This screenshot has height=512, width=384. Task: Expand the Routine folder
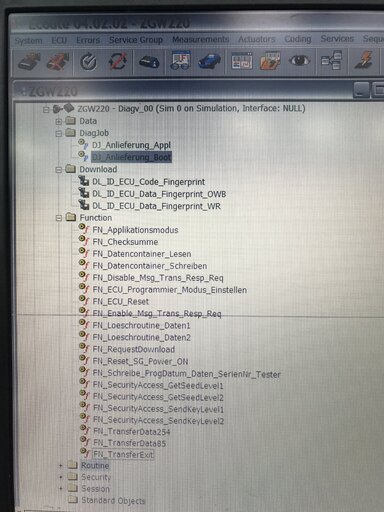(x=61, y=466)
